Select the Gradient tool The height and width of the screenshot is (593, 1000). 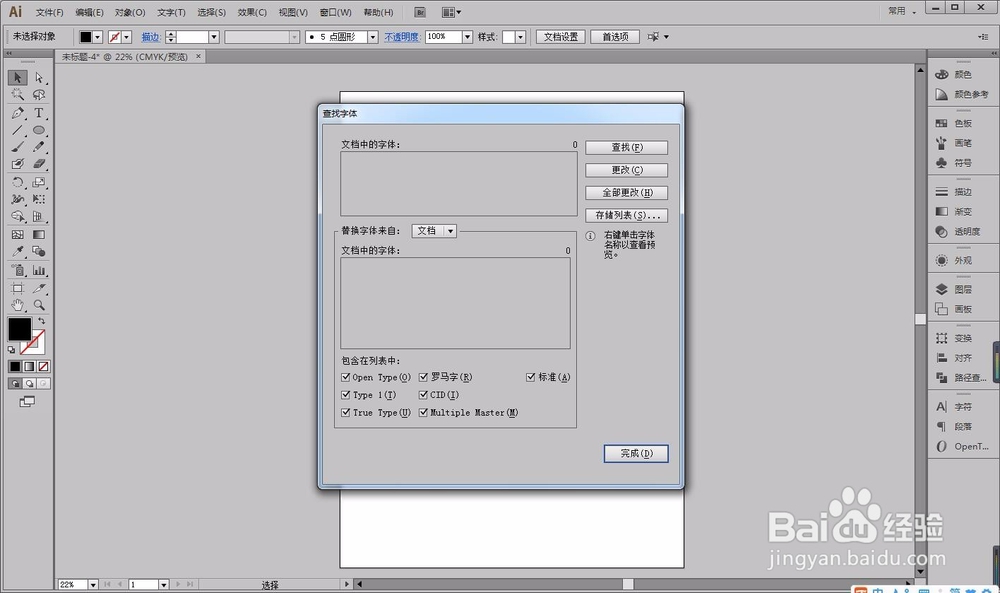39,234
